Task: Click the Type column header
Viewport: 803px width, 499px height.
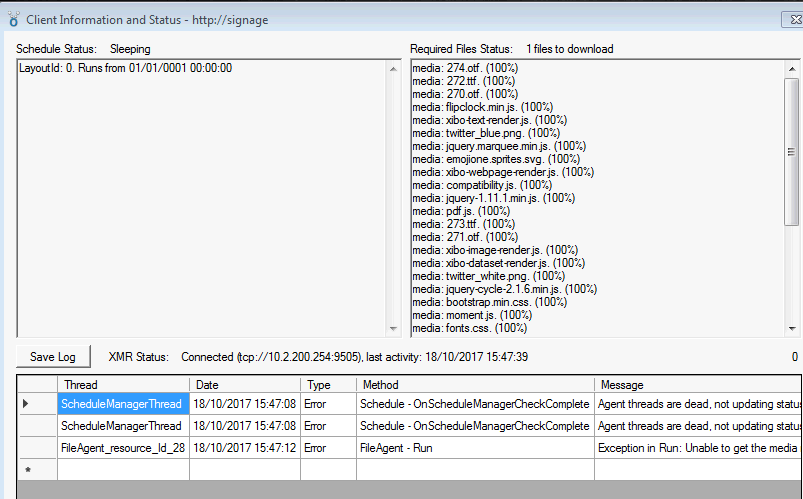Action: 329,384
